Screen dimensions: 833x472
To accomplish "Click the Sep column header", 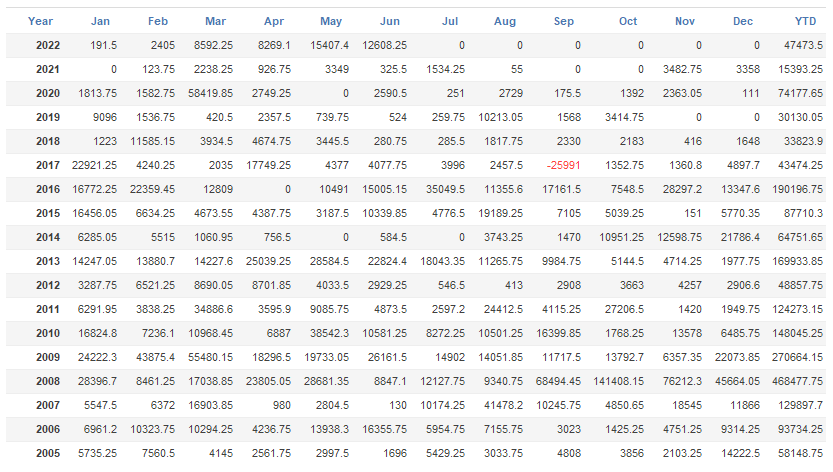I will pos(564,21).
